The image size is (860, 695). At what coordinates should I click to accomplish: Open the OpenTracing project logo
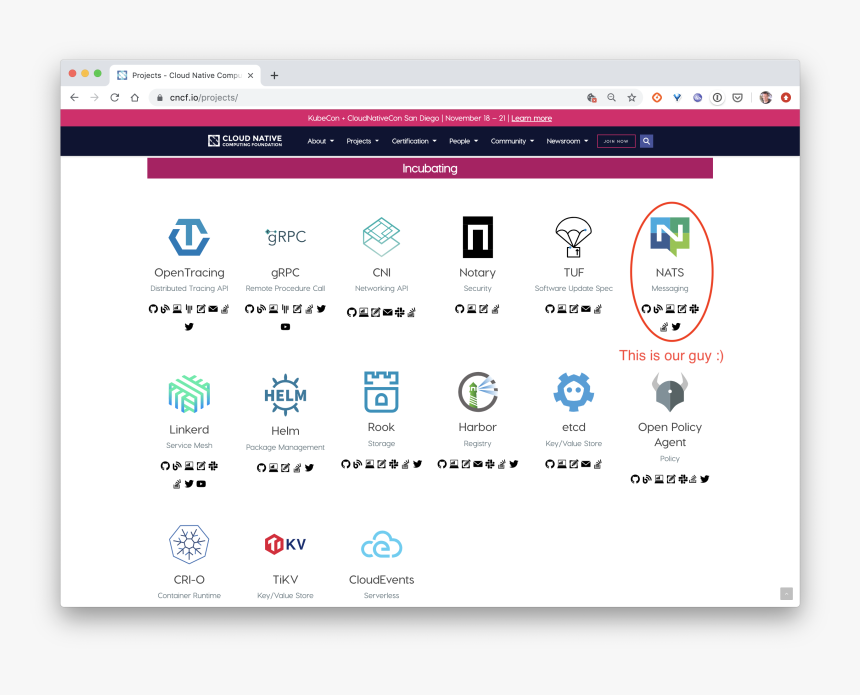pyautogui.click(x=189, y=237)
